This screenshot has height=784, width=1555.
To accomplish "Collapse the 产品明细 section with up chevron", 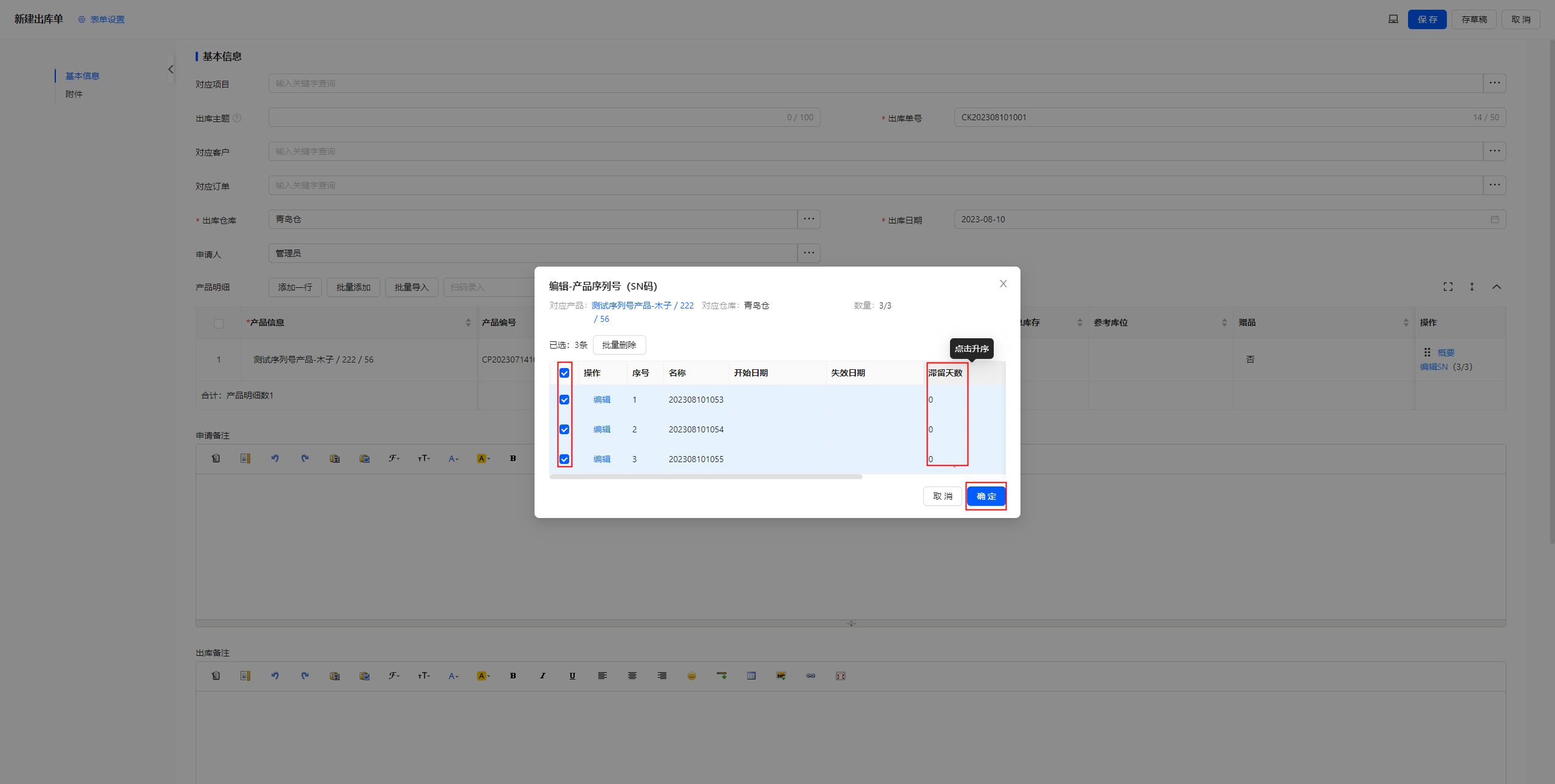I will [1497, 287].
